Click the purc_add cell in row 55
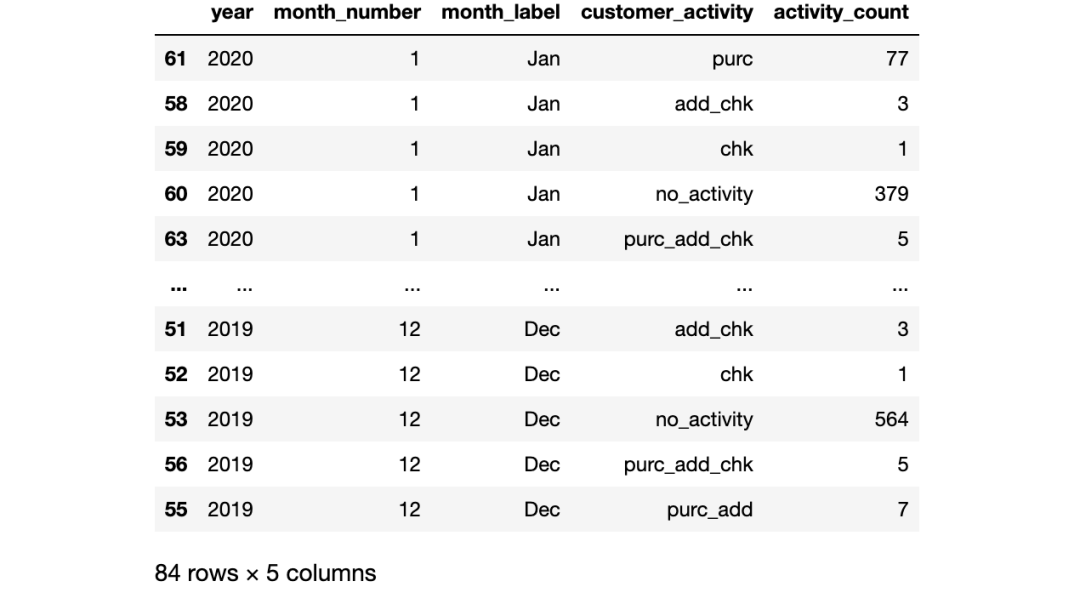The height and width of the screenshot is (604, 1080). [709, 510]
